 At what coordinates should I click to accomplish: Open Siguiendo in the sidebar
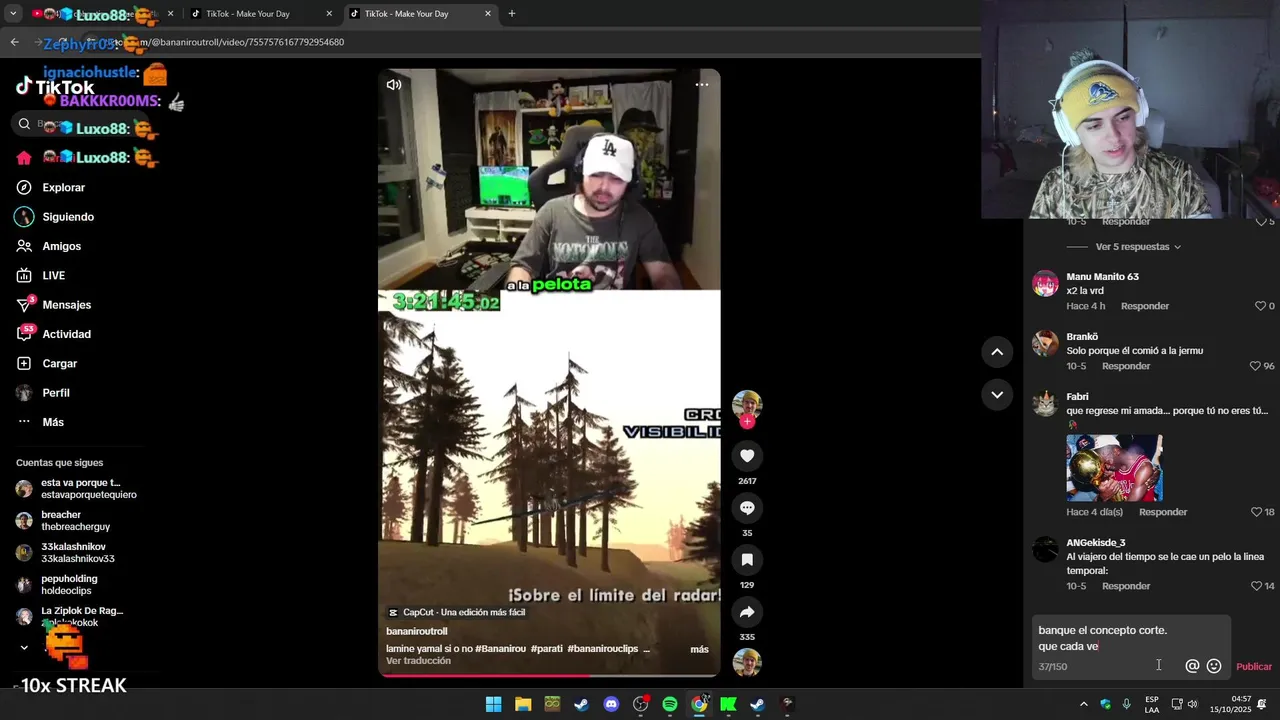point(68,217)
